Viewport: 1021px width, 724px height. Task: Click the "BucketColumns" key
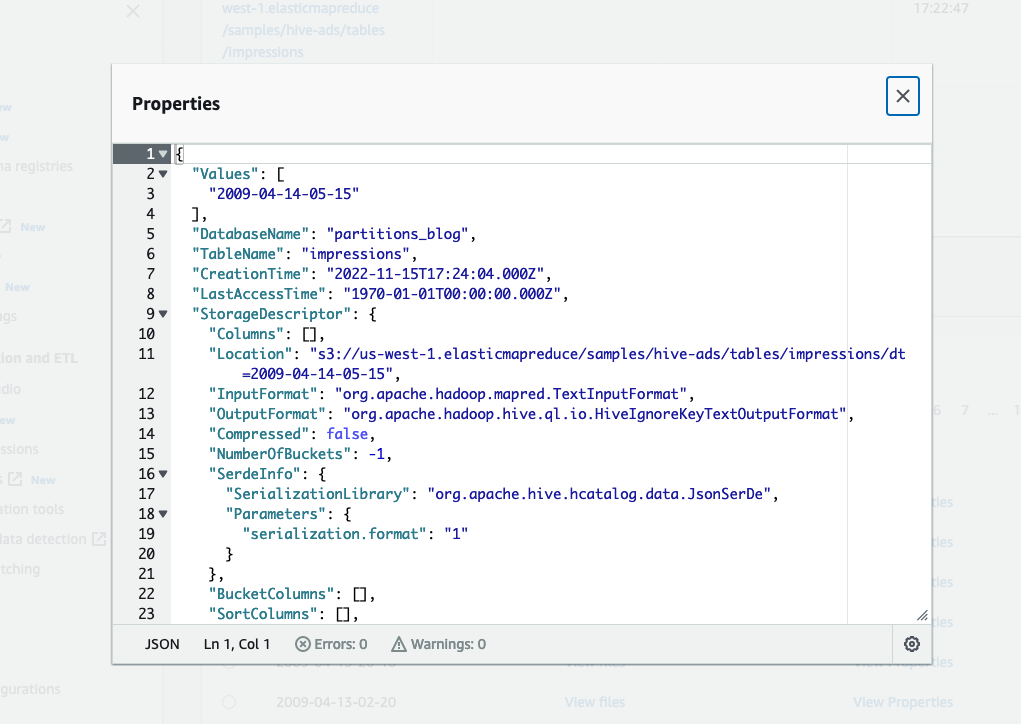pos(272,594)
